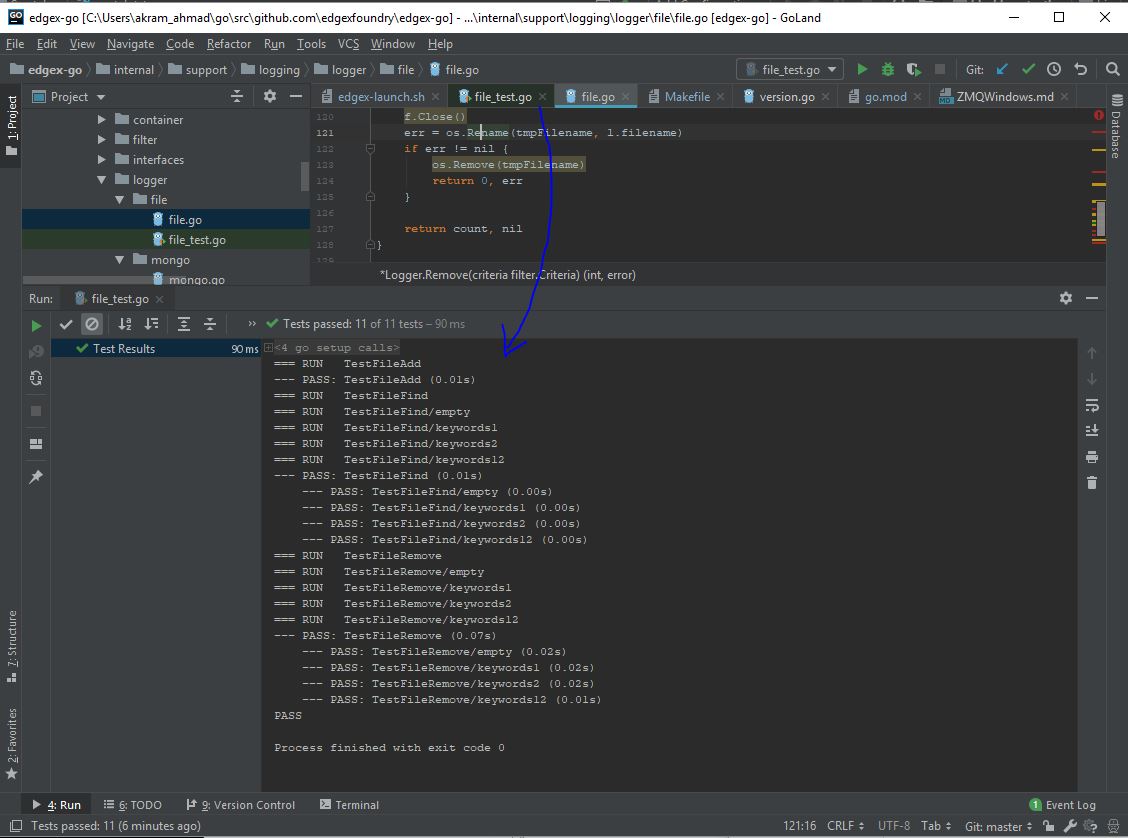Run tests using the green play toolbar icon
Screen dimensions: 1128x838
click(x=862, y=68)
